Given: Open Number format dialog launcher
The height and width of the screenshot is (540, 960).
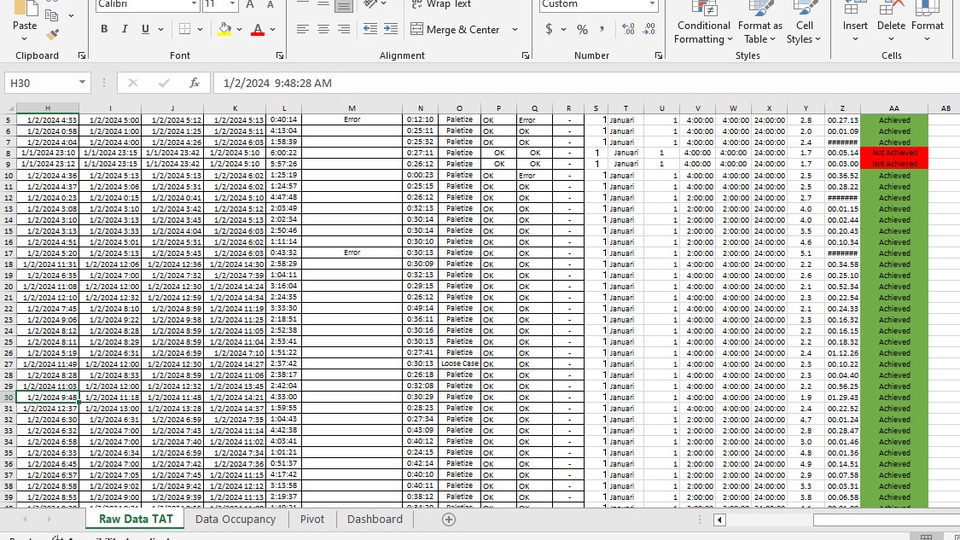Looking at the screenshot, I should [658, 56].
